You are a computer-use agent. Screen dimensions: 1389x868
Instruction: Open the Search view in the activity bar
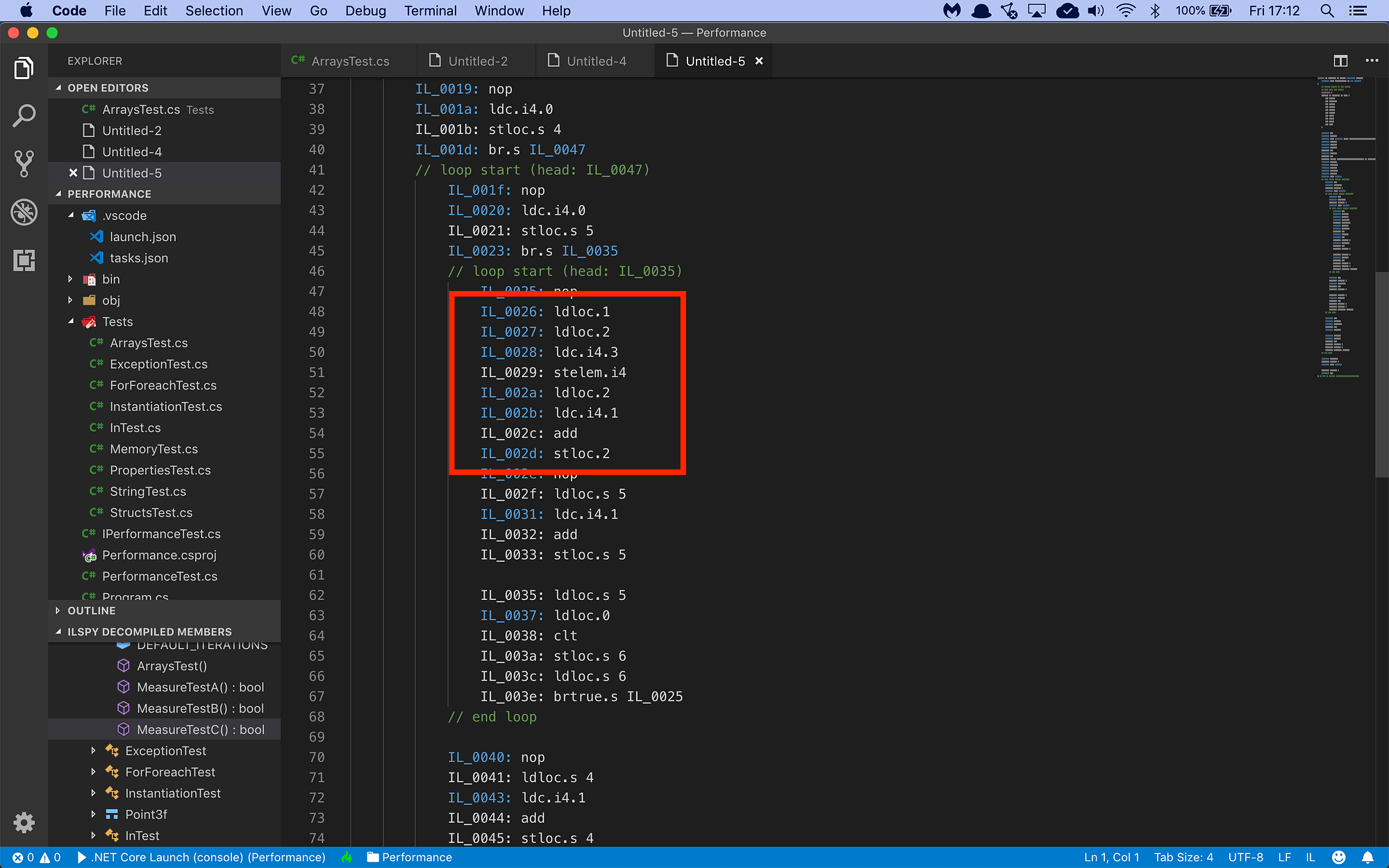click(x=24, y=115)
